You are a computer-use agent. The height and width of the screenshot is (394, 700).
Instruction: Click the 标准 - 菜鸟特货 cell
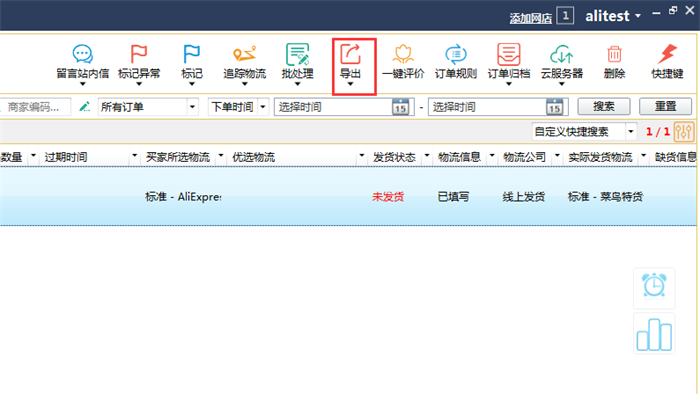605,196
